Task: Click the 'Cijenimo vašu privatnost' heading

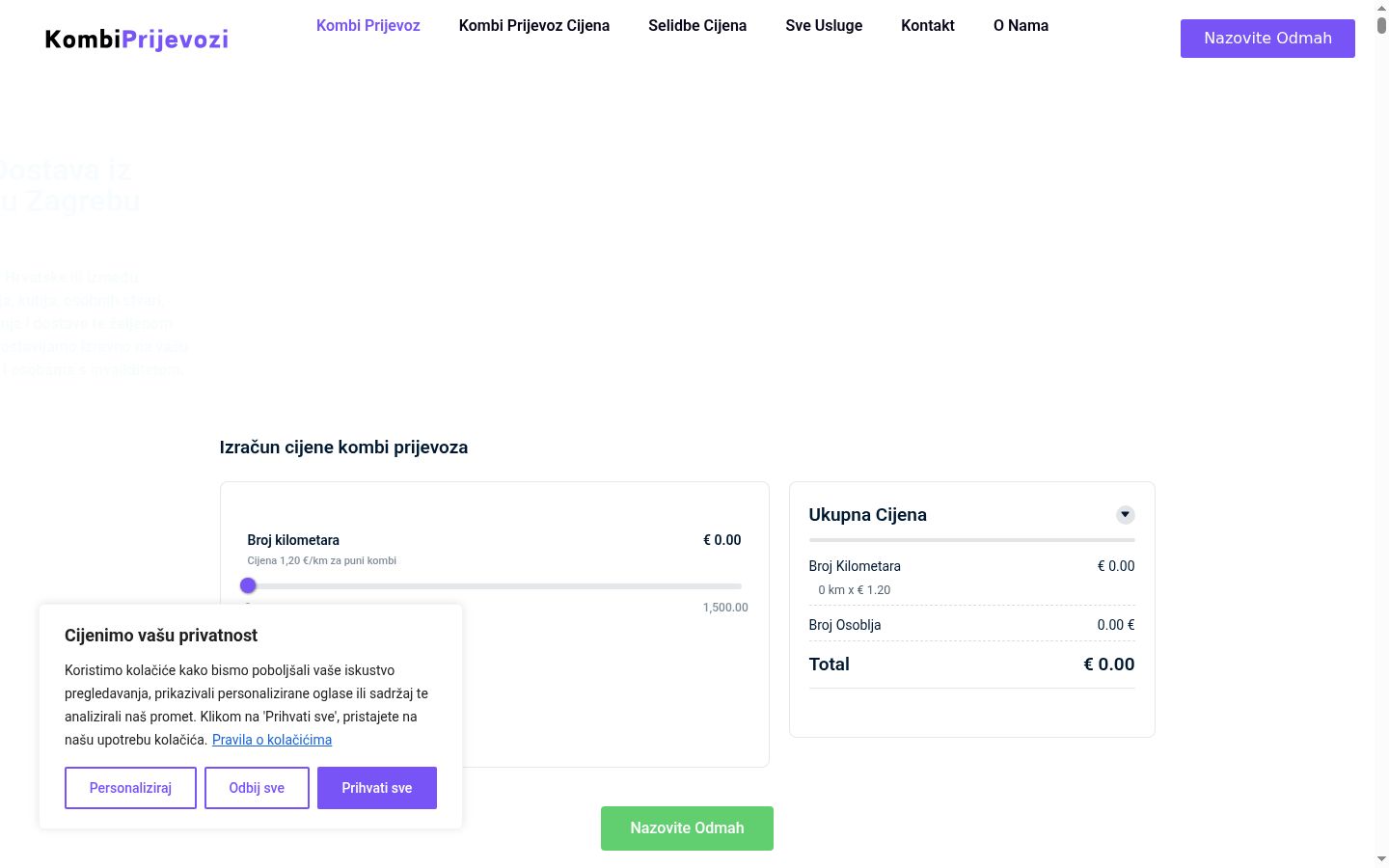Action: point(161,636)
